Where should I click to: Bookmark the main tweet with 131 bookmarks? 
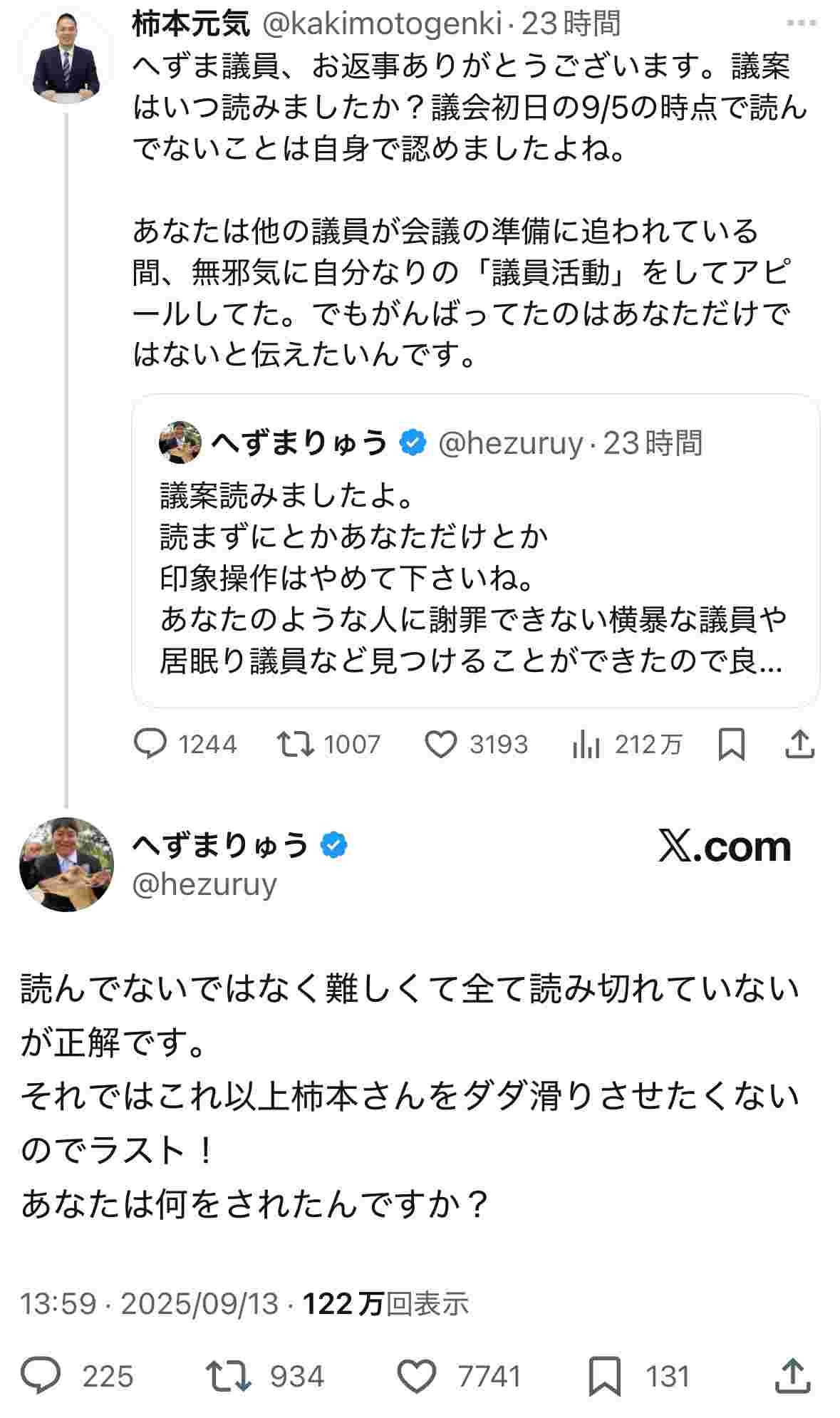(605, 1376)
